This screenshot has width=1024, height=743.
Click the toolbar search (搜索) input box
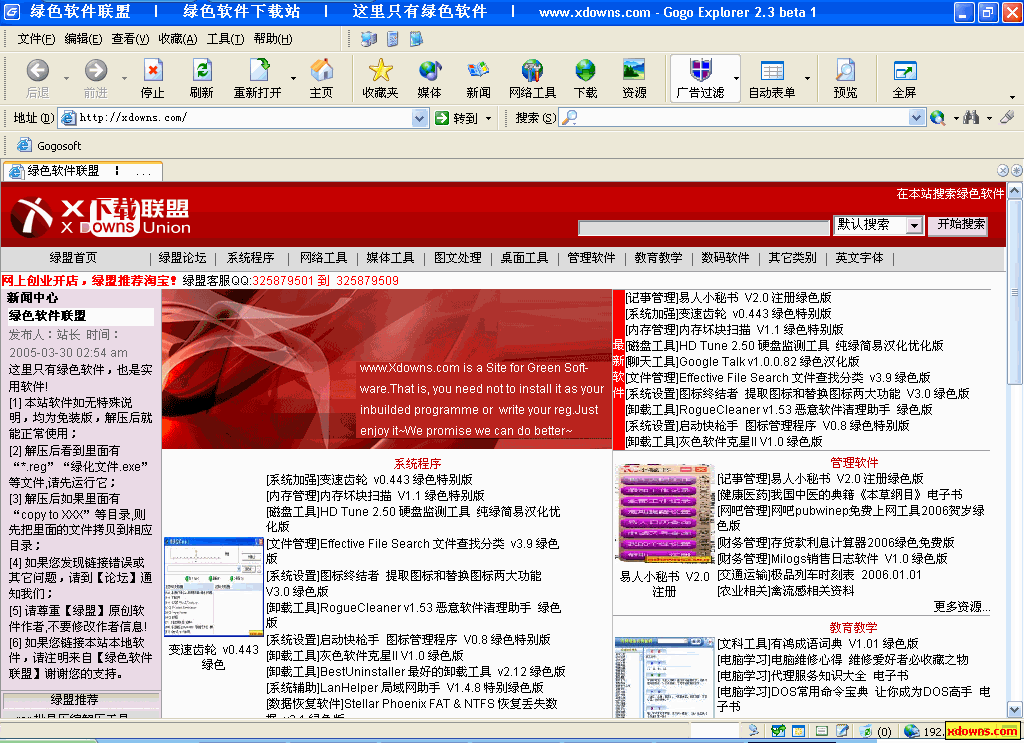[x=743, y=118]
